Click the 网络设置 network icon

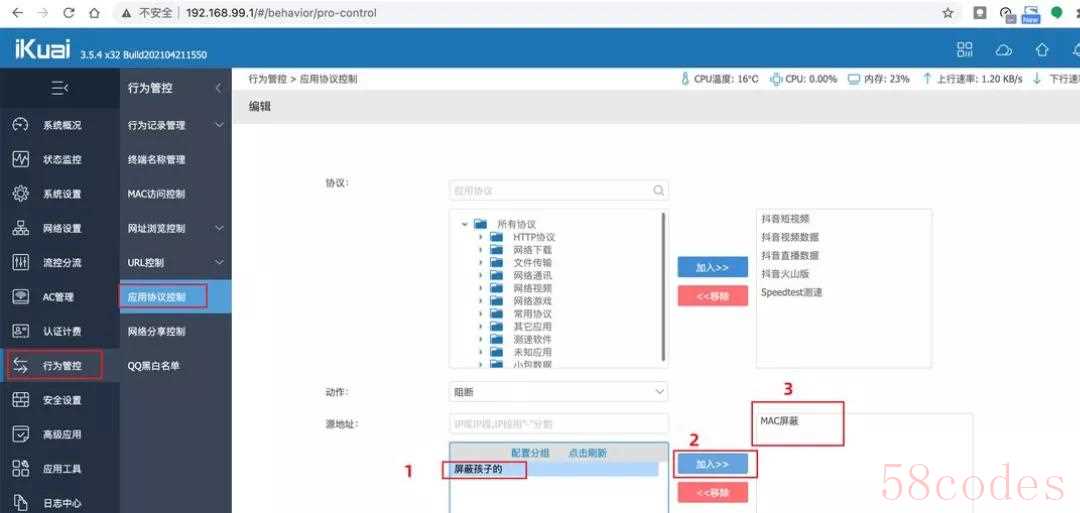21,228
